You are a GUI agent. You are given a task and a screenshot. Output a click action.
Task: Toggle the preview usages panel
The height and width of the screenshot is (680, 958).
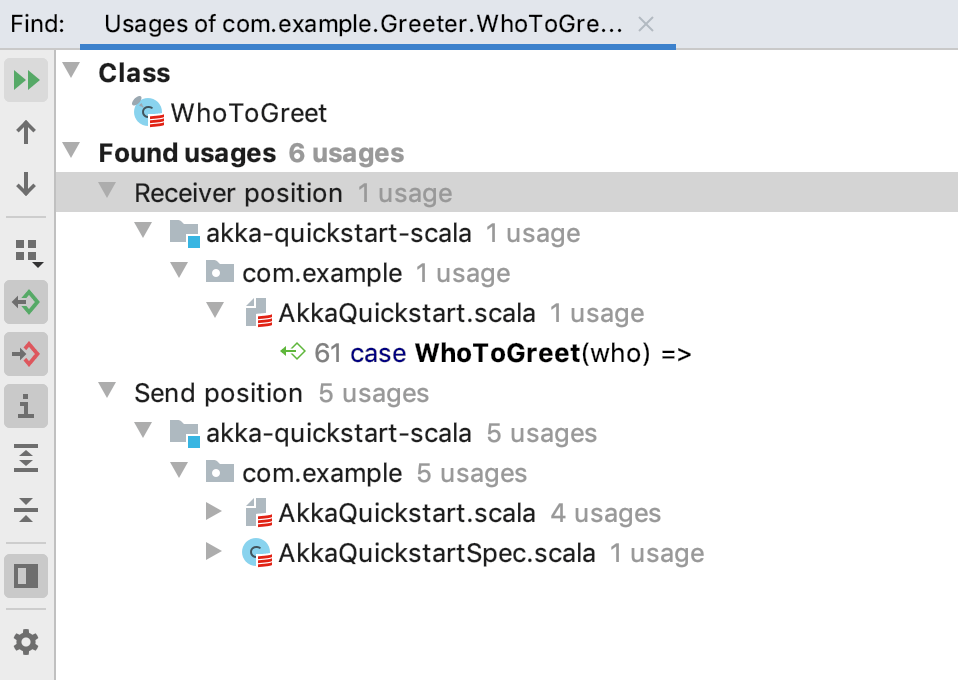pyautogui.click(x=24, y=577)
